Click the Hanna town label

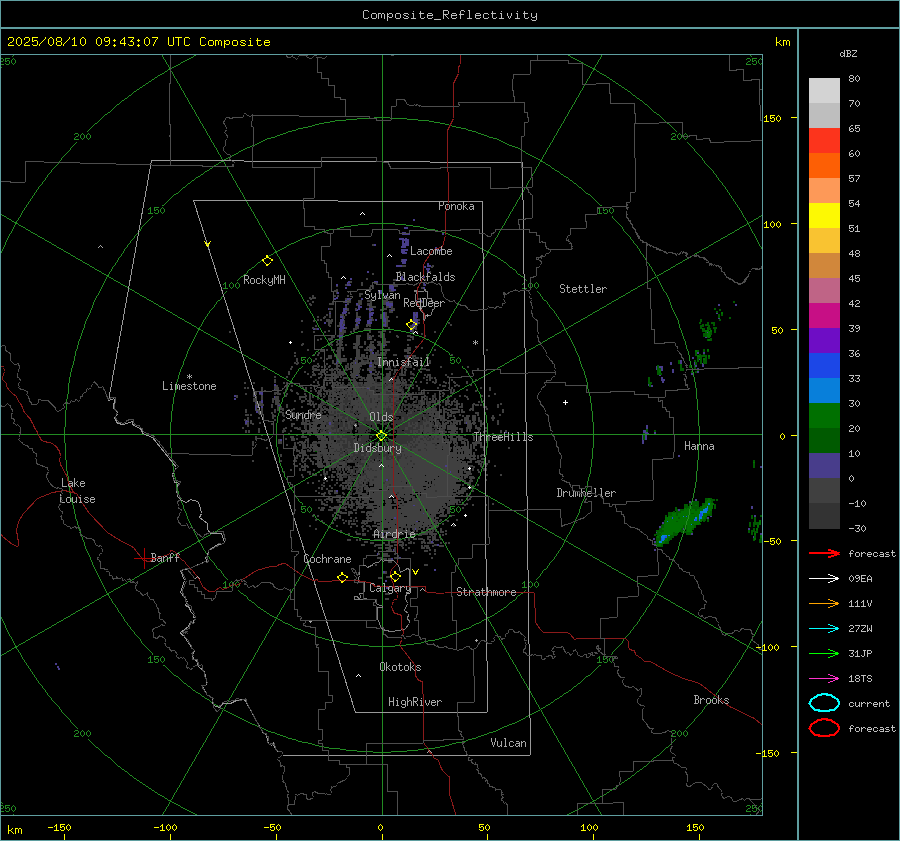tap(699, 446)
